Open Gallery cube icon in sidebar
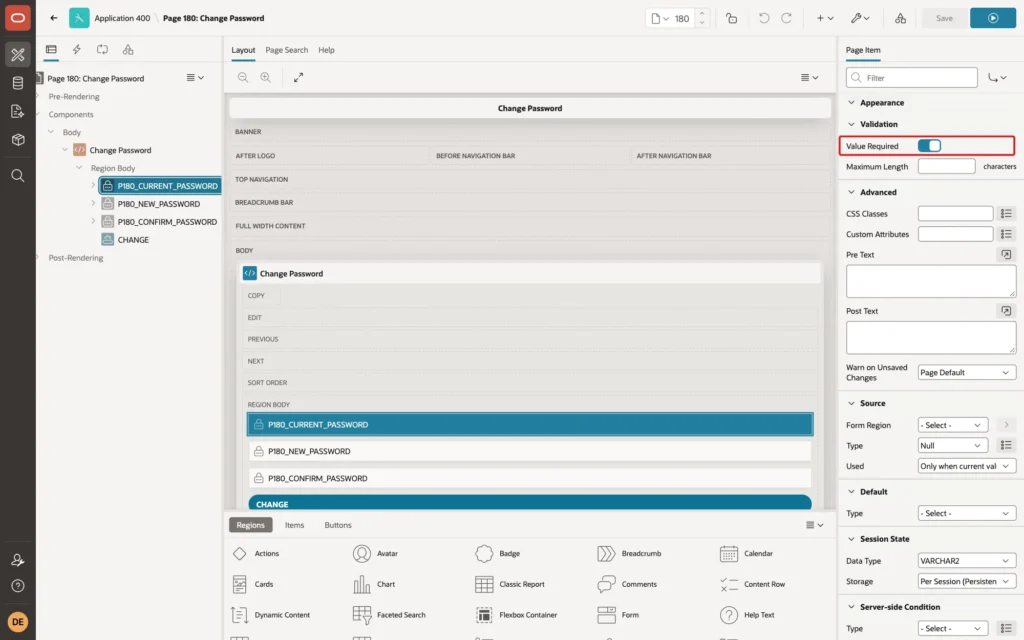This screenshot has width=1024, height=640. (18, 140)
